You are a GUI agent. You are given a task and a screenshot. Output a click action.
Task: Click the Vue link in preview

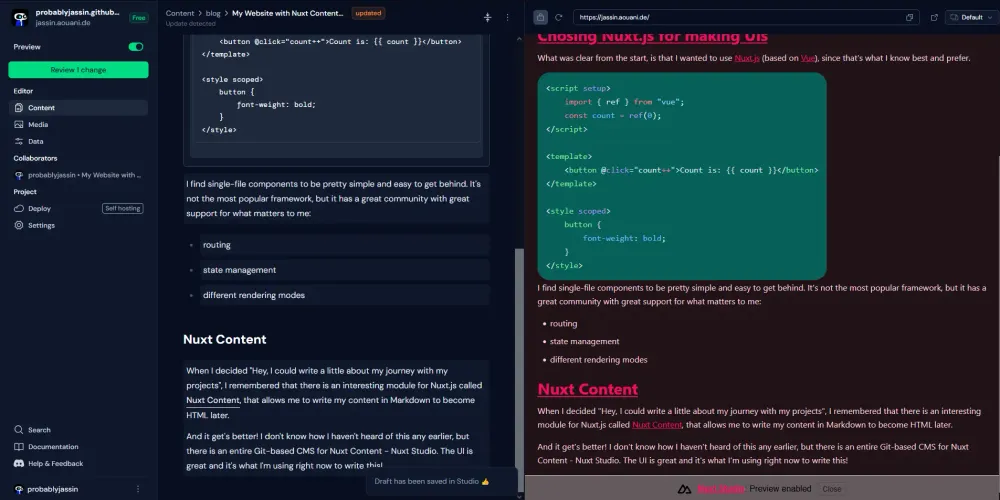tap(808, 59)
